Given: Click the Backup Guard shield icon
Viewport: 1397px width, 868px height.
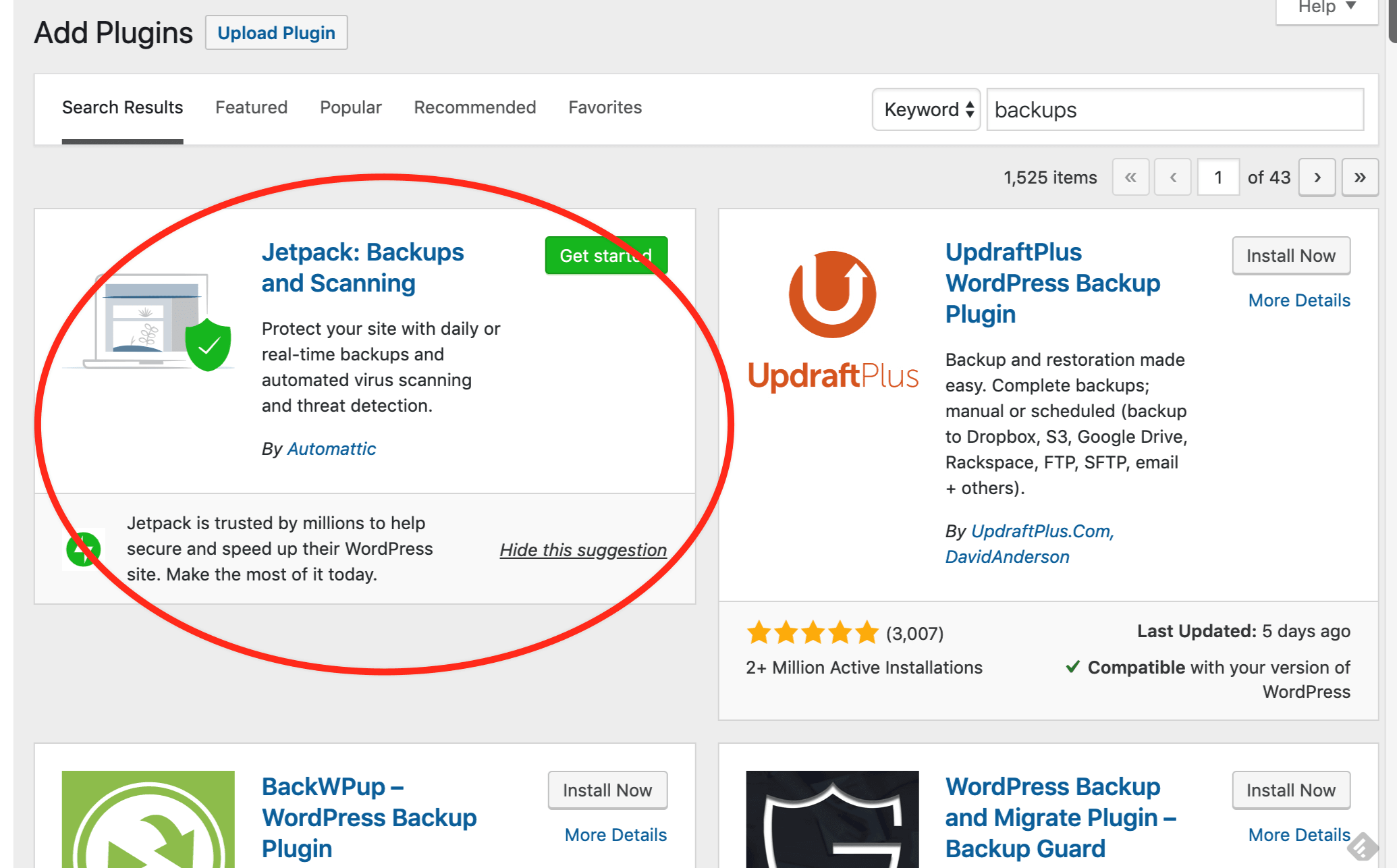Looking at the screenshot, I should pyautogui.click(x=832, y=819).
